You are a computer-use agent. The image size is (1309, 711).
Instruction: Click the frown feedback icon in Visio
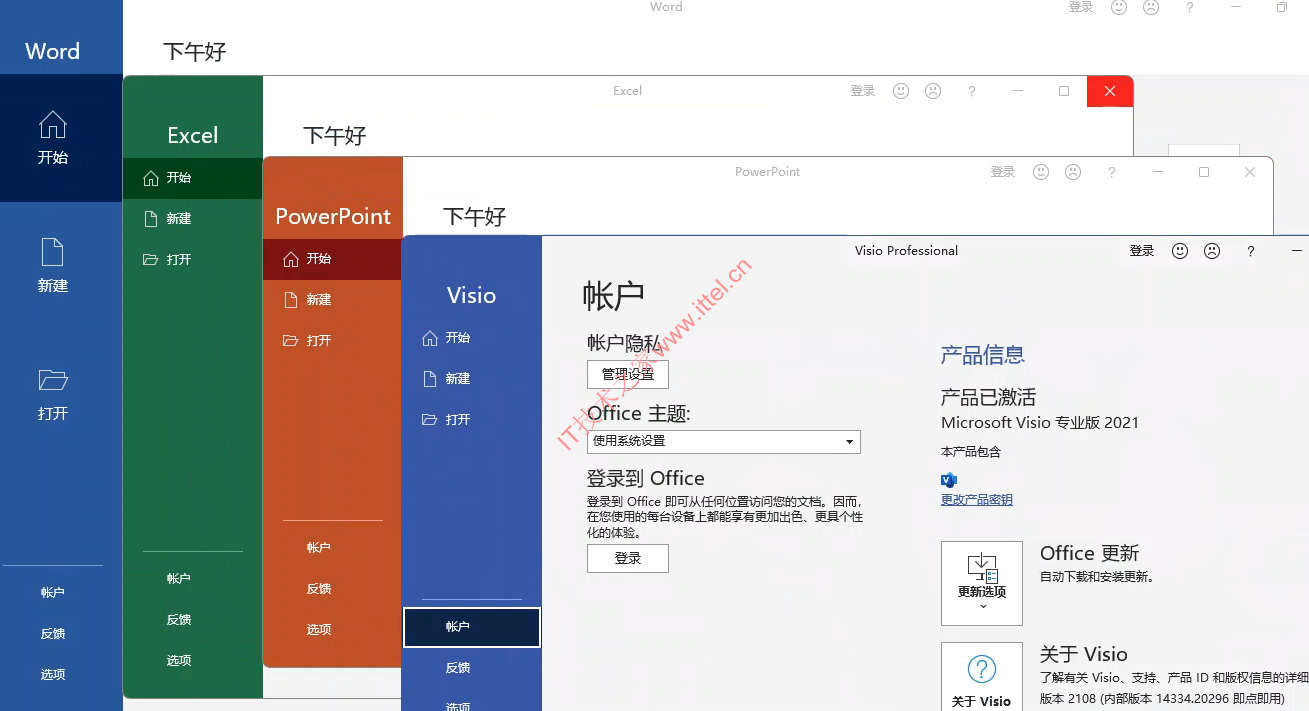[x=1212, y=251]
